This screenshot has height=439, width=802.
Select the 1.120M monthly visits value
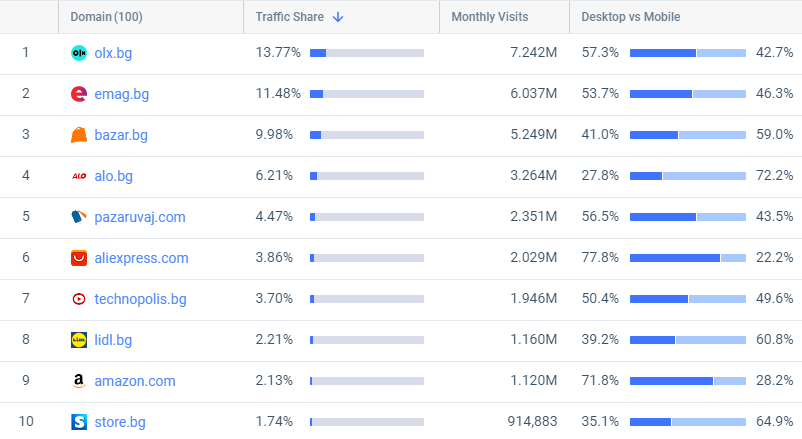[533, 380]
